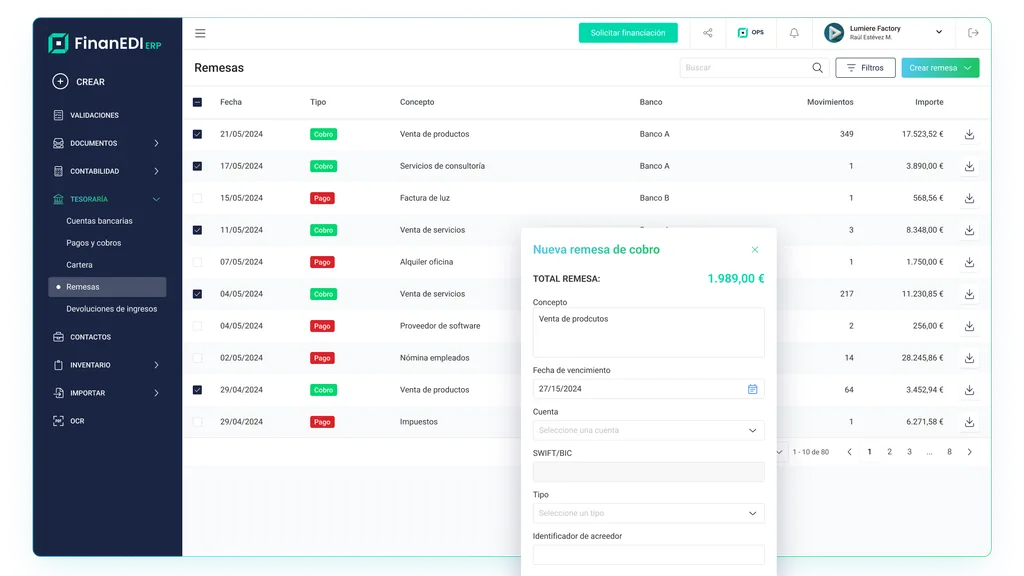Open the calendar picker for Fecha de vencimiento

pyautogui.click(x=752, y=389)
